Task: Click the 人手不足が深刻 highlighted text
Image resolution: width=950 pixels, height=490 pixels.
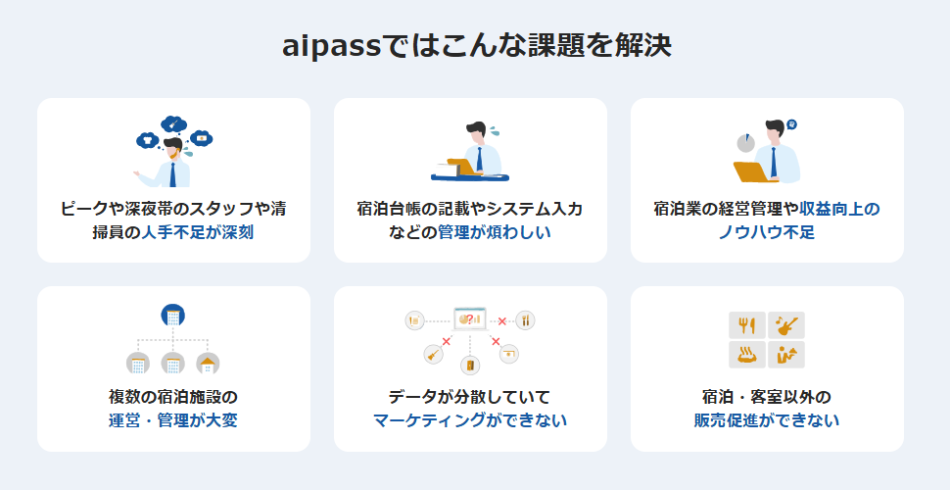Action: pyautogui.click(x=198, y=233)
